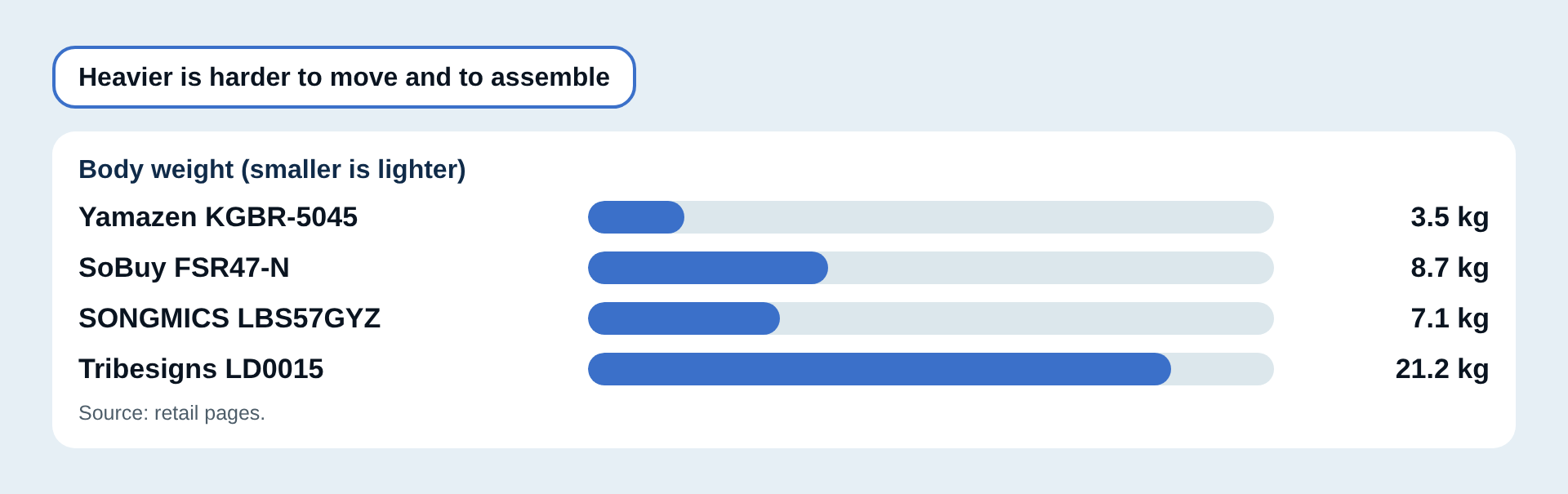Click the Yamazen KGBR-5045 label
Image resolution: width=1568 pixels, height=494 pixels.
218,217
